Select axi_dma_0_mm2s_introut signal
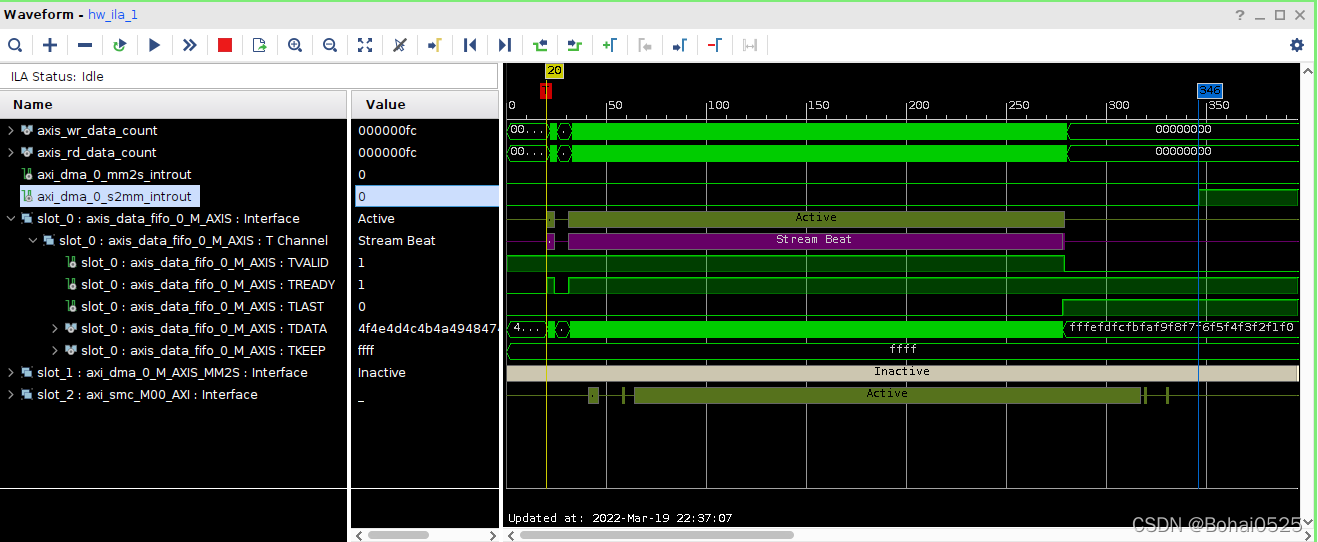The width and height of the screenshot is (1318, 542). click(x=114, y=174)
